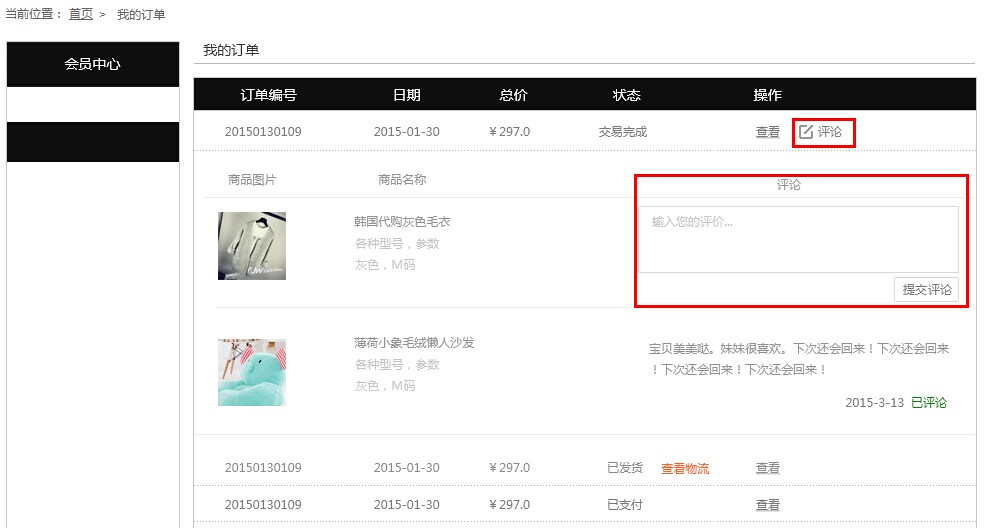The image size is (989, 528).
Task: Click the order number in the 交易完成 row
Action: (x=263, y=132)
